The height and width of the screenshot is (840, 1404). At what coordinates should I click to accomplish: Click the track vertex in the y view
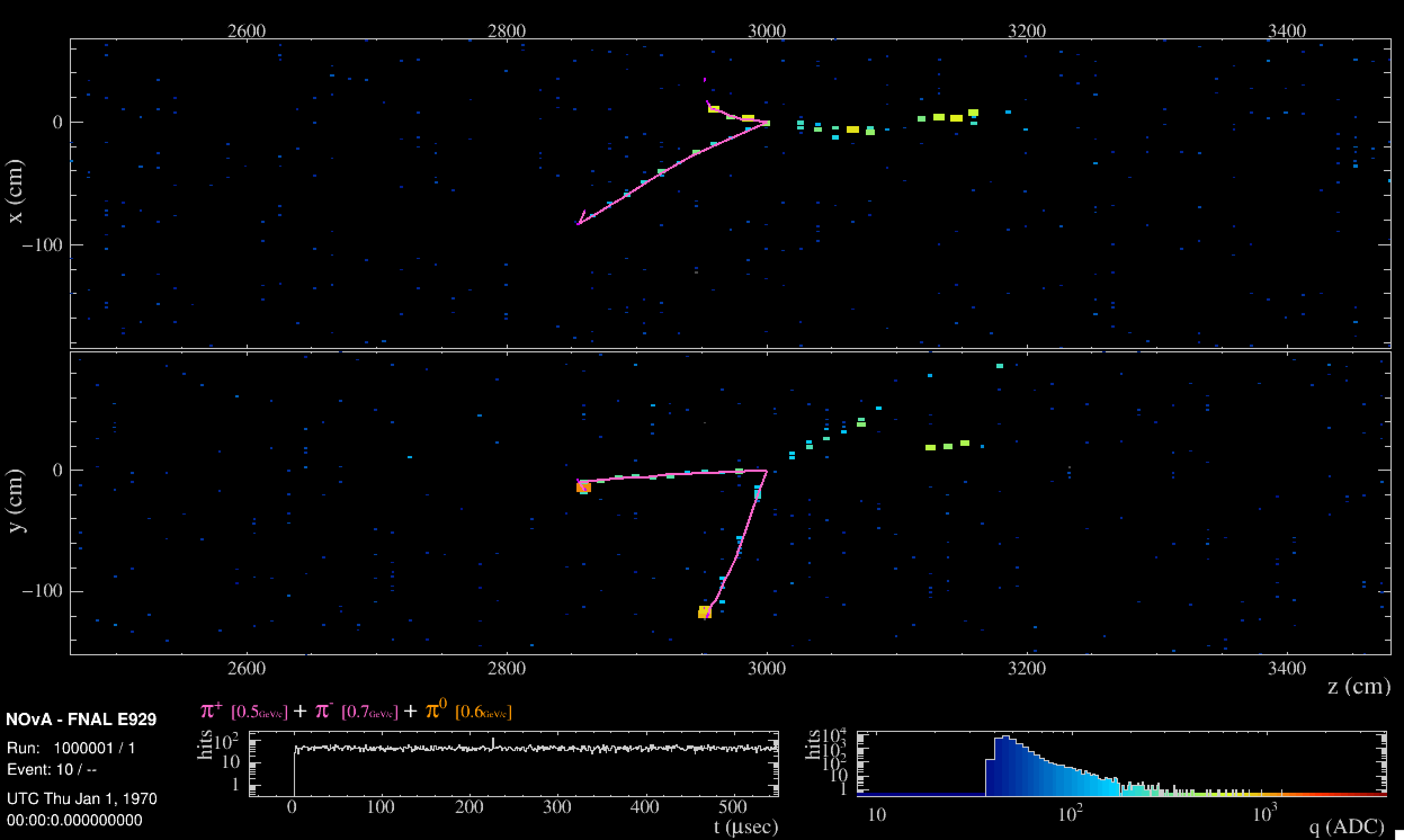pos(766,470)
